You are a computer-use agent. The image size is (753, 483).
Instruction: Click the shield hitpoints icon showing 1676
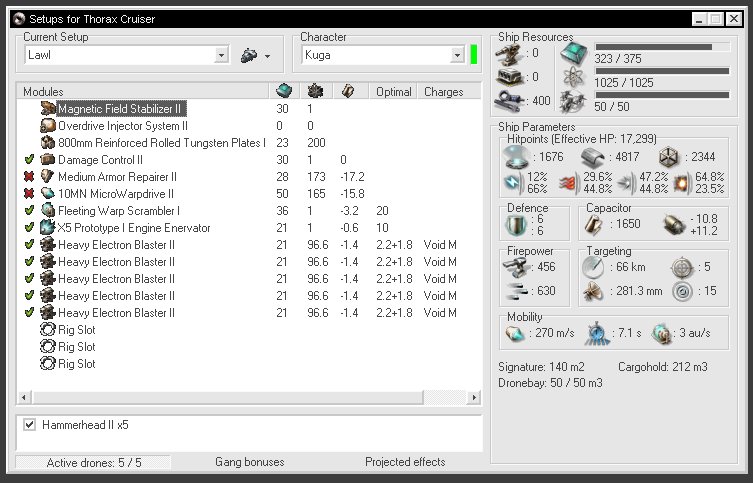[515, 157]
